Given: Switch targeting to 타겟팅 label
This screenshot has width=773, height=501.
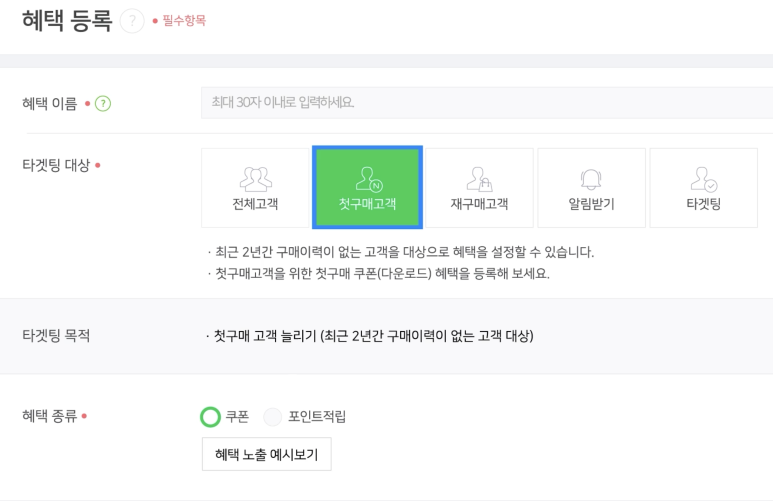Looking at the screenshot, I should pyautogui.click(x=703, y=204).
